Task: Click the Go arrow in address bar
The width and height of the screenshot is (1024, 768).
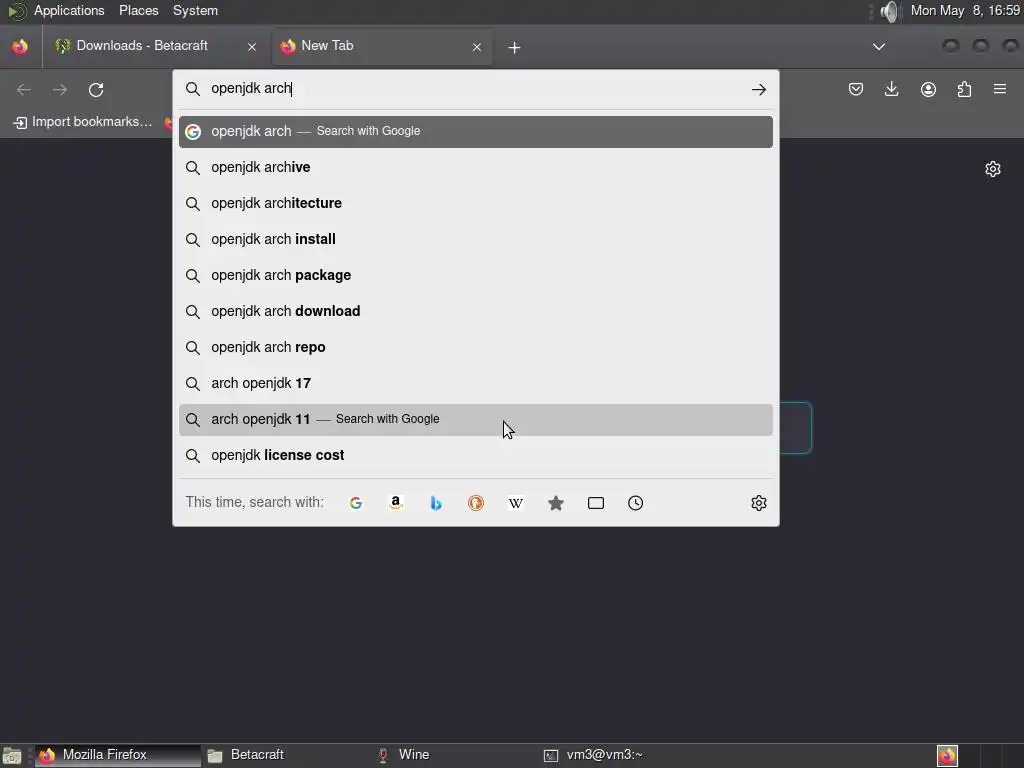Action: [758, 89]
